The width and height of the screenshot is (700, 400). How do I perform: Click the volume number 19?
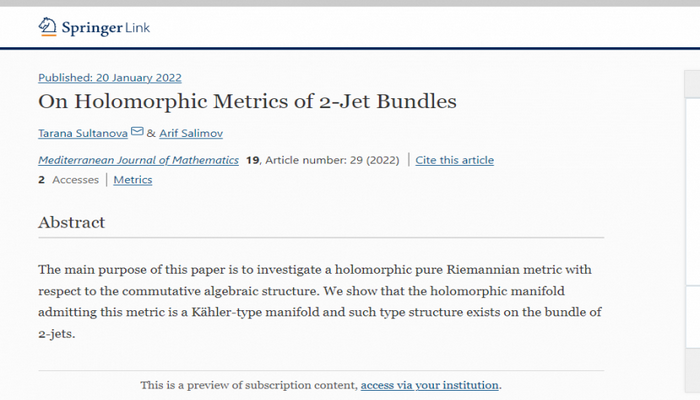pyautogui.click(x=253, y=160)
